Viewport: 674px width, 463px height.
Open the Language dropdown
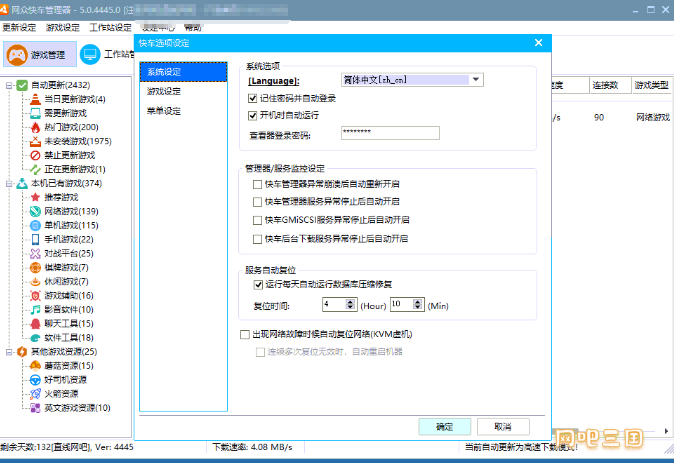point(476,80)
